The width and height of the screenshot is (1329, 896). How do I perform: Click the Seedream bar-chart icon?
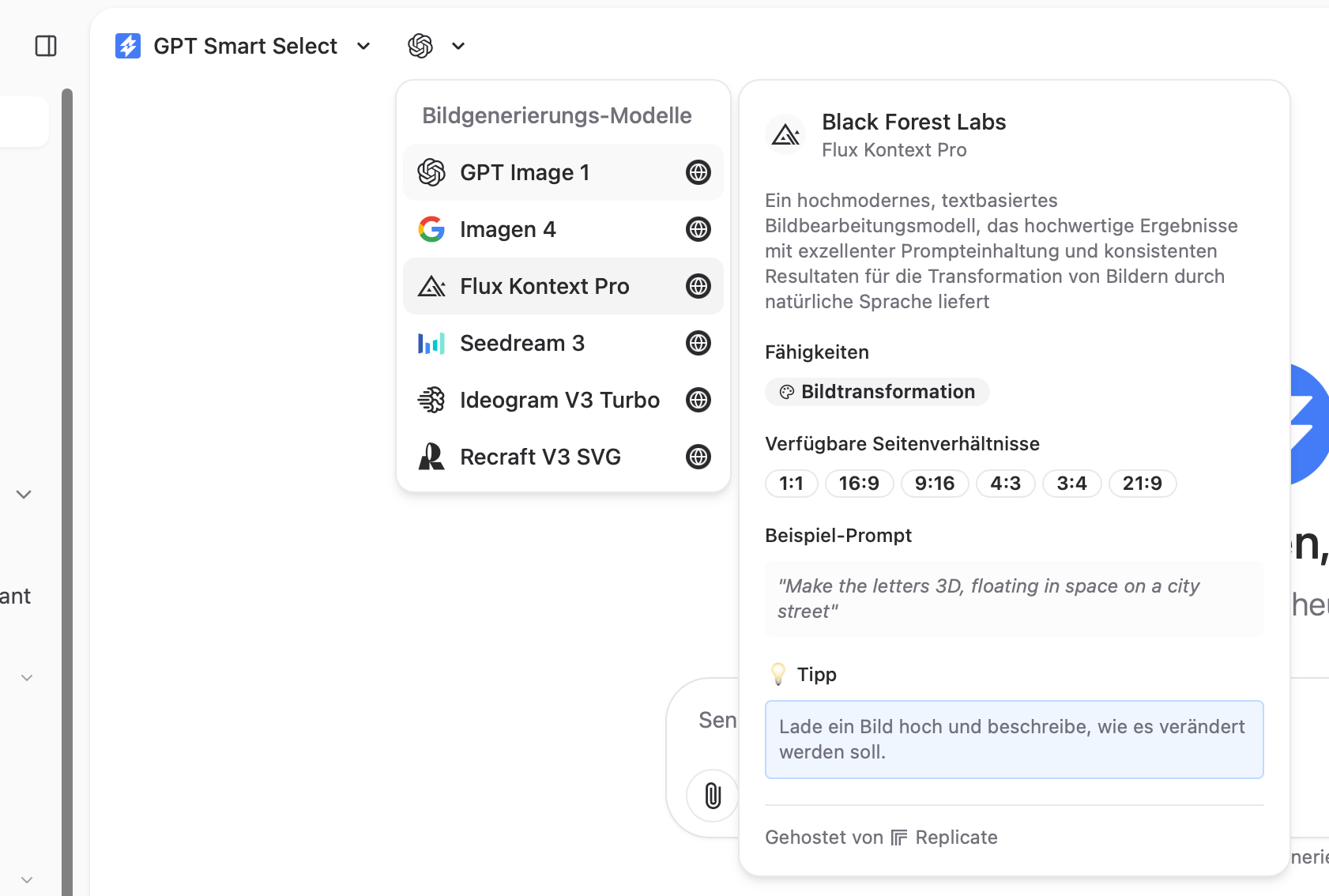click(431, 343)
